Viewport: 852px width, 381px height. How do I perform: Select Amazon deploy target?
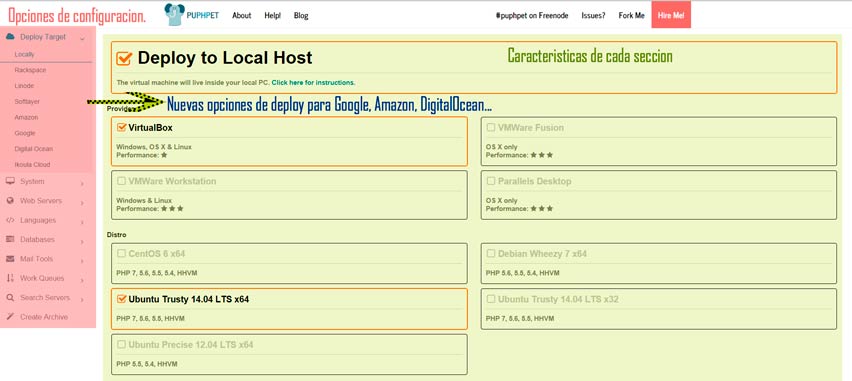pyautogui.click(x=27, y=117)
